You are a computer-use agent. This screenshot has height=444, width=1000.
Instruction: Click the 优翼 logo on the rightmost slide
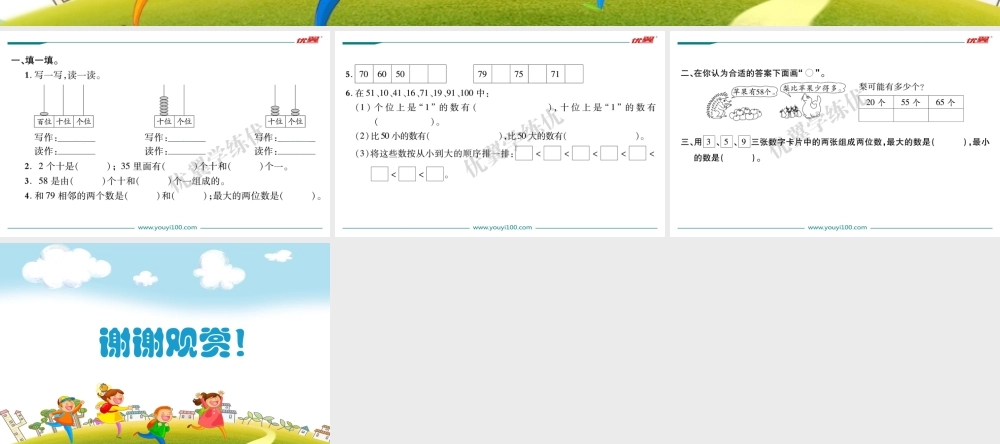click(x=976, y=40)
